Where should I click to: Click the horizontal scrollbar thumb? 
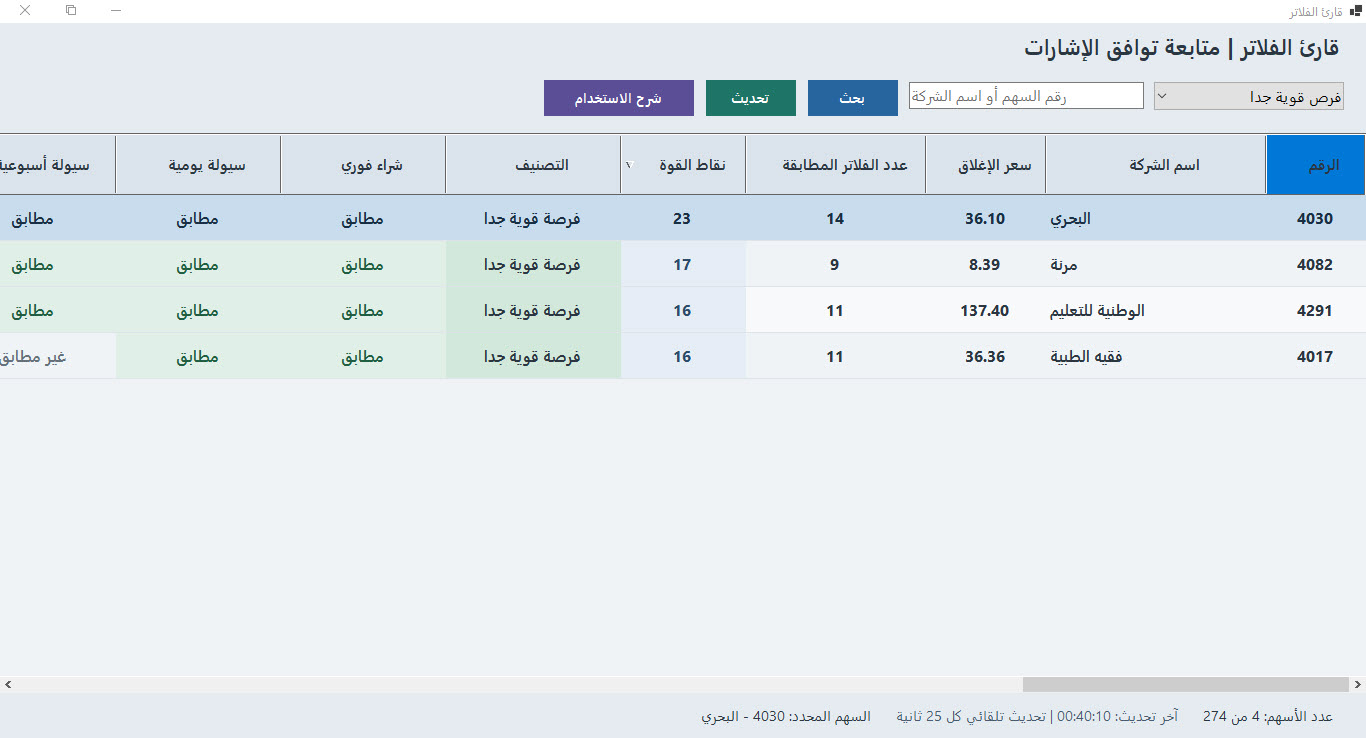click(x=1186, y=685)
